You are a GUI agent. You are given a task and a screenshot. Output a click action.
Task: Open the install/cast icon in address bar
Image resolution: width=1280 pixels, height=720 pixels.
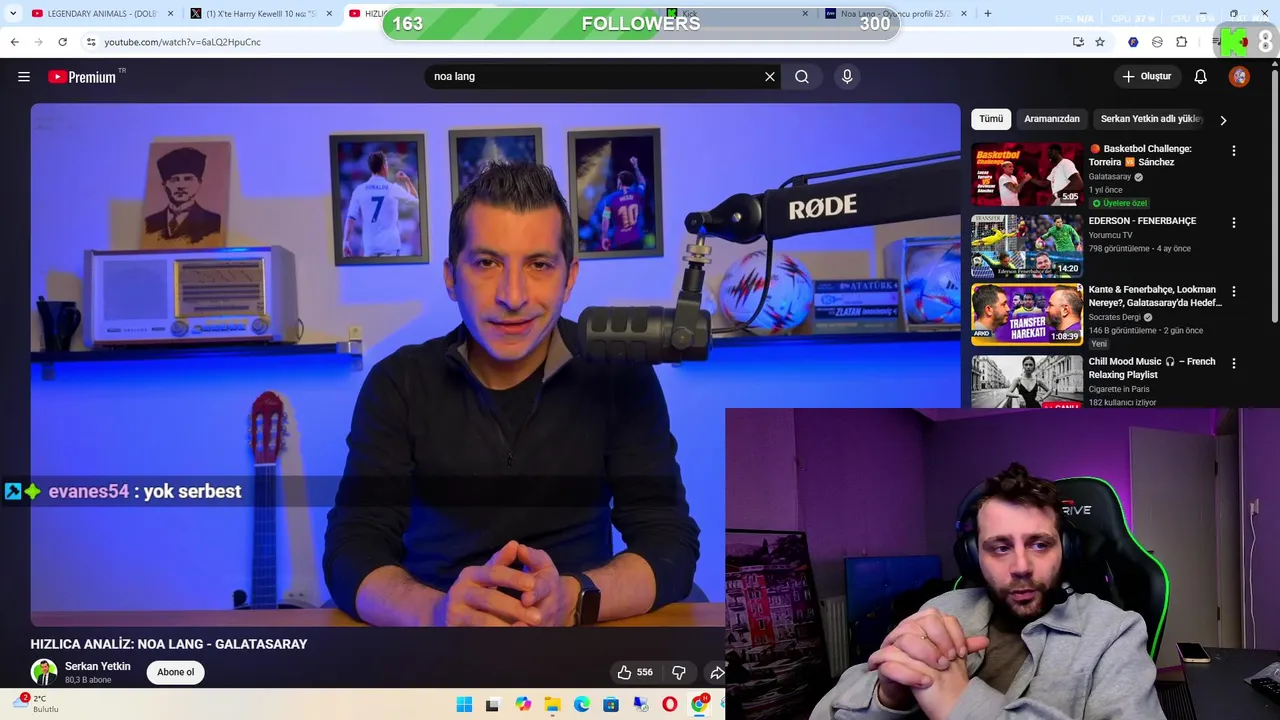coord(1078,42)
